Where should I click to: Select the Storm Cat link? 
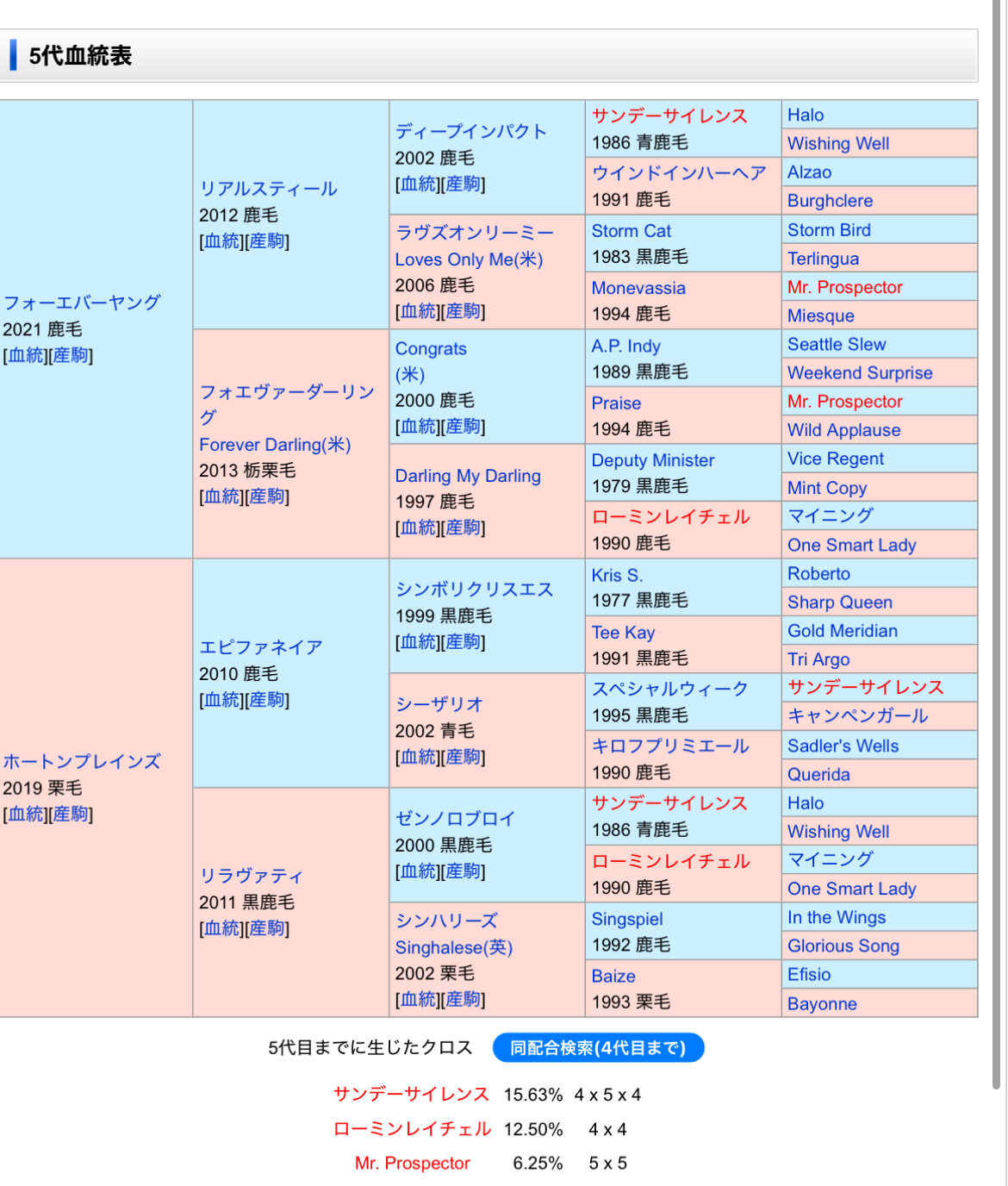pos(632,231)
